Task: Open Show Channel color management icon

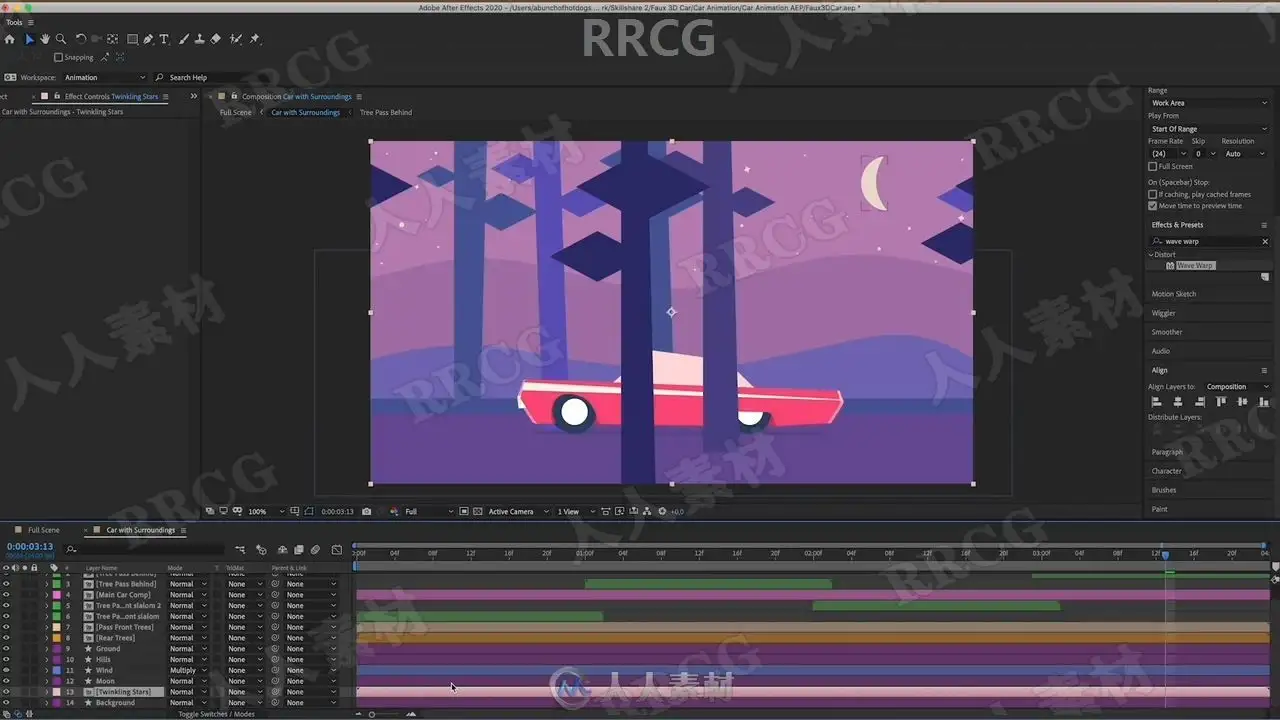Action: click(x=393, y=511)
